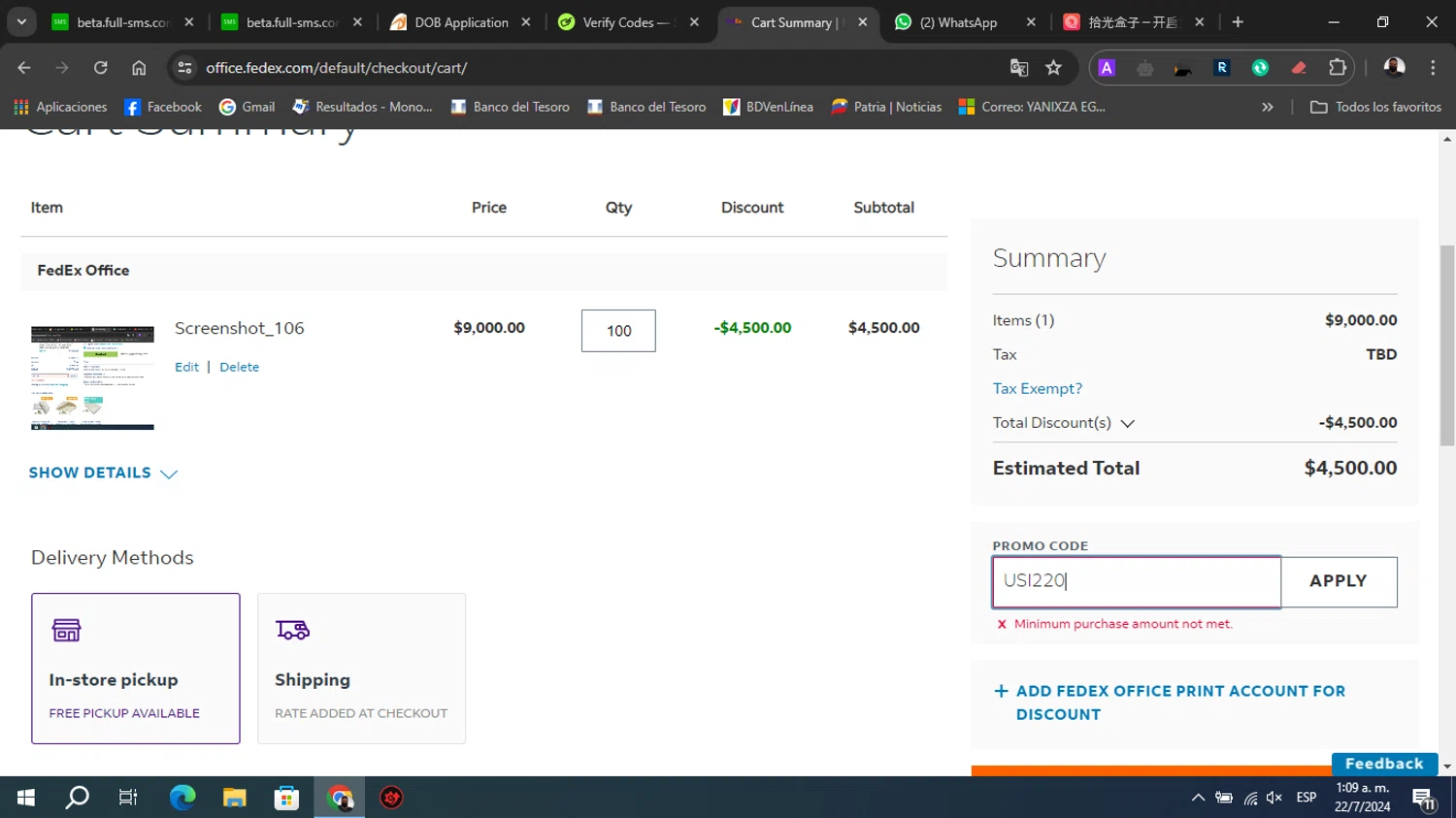
Task: Add FedEx Office print account for discount
Action: 1170,703
